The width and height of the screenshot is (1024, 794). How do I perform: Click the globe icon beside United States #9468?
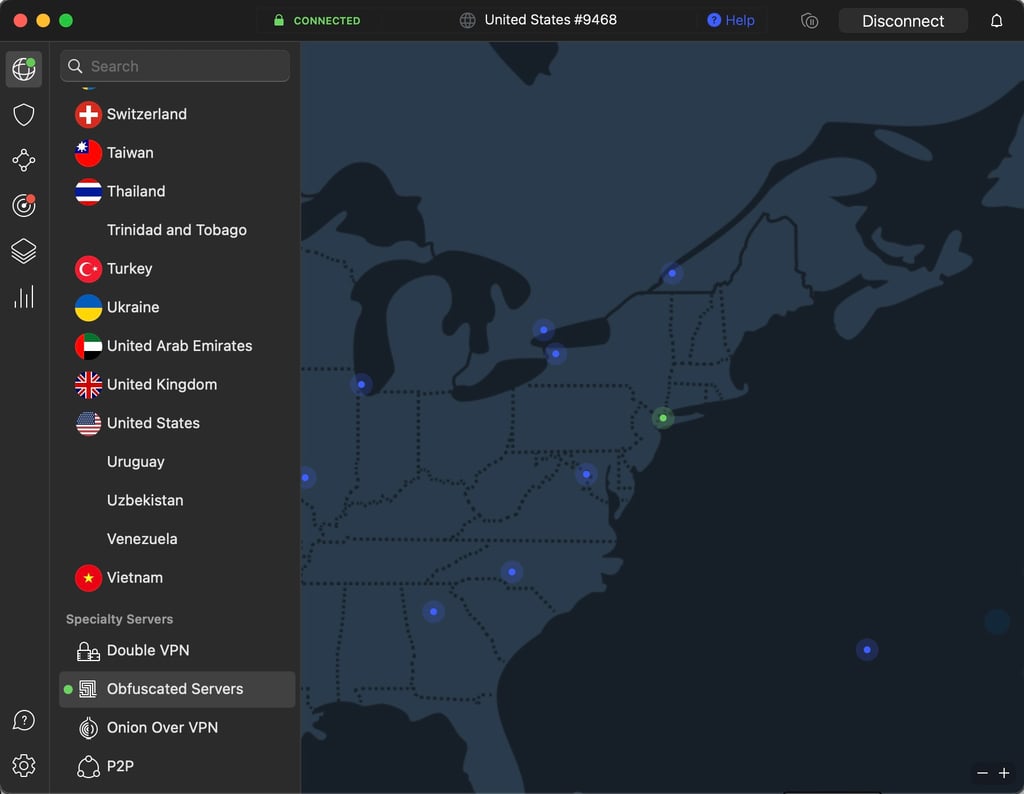[468, 20]
